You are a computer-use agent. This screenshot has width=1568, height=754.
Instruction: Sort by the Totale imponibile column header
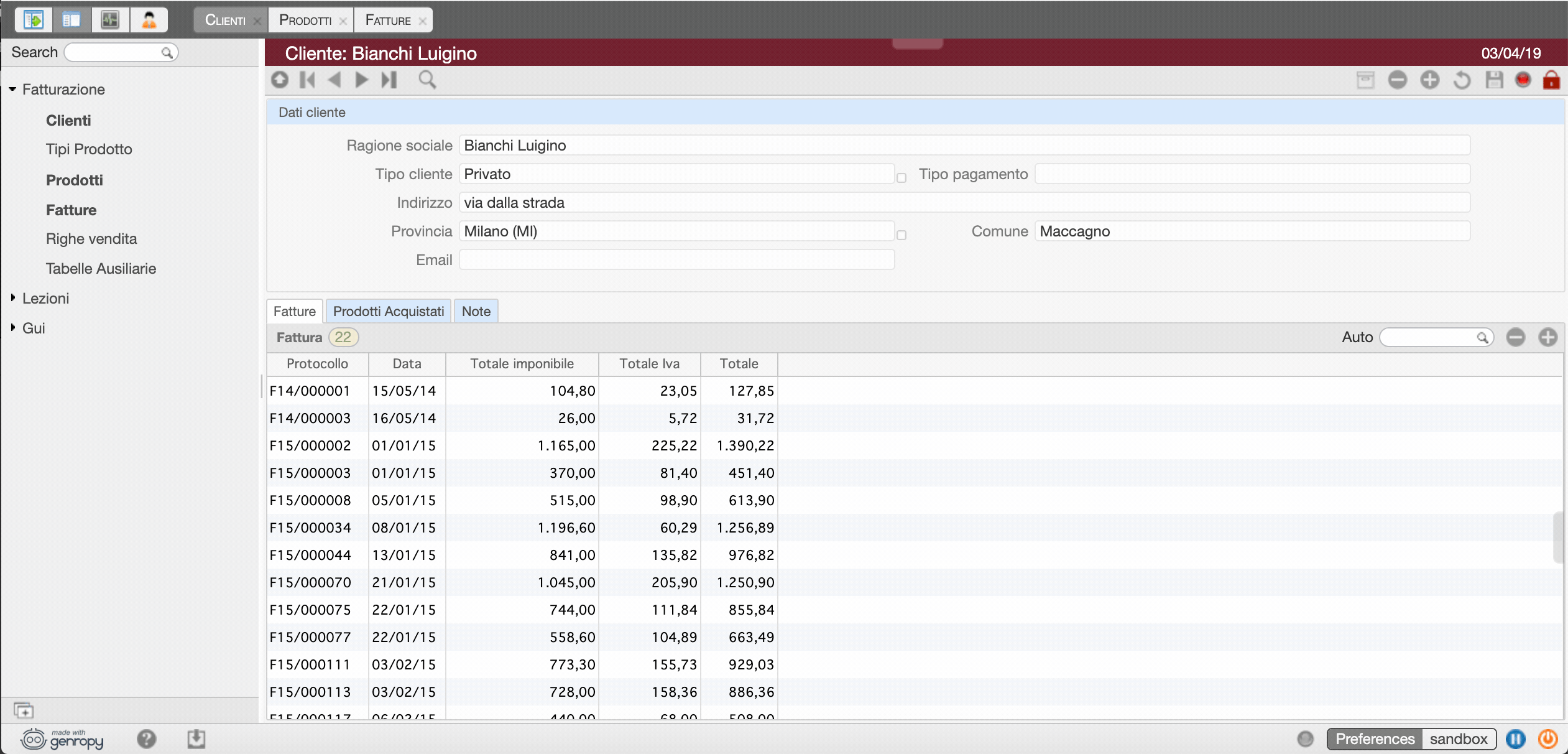(x=522, y=364)
